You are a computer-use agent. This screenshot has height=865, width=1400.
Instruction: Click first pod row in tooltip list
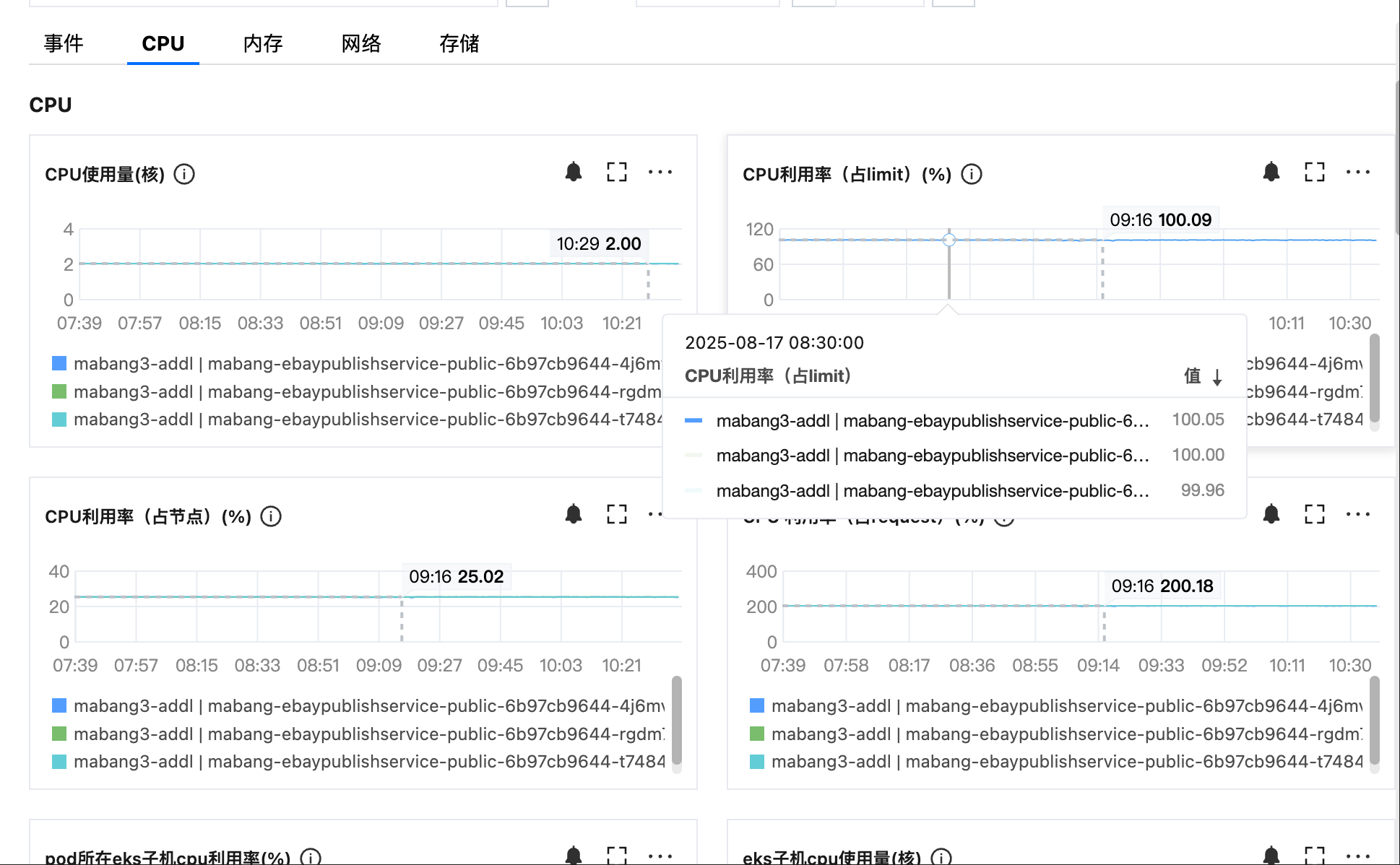(x=932, y=420)
